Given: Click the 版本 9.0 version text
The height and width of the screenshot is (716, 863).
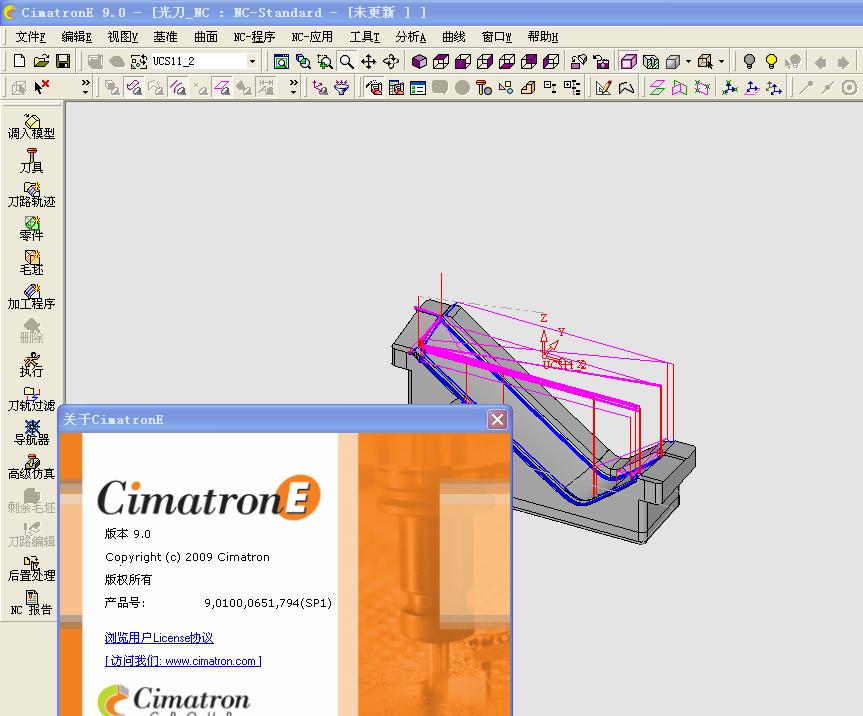Looking at the screenshot, I should 127,534.
